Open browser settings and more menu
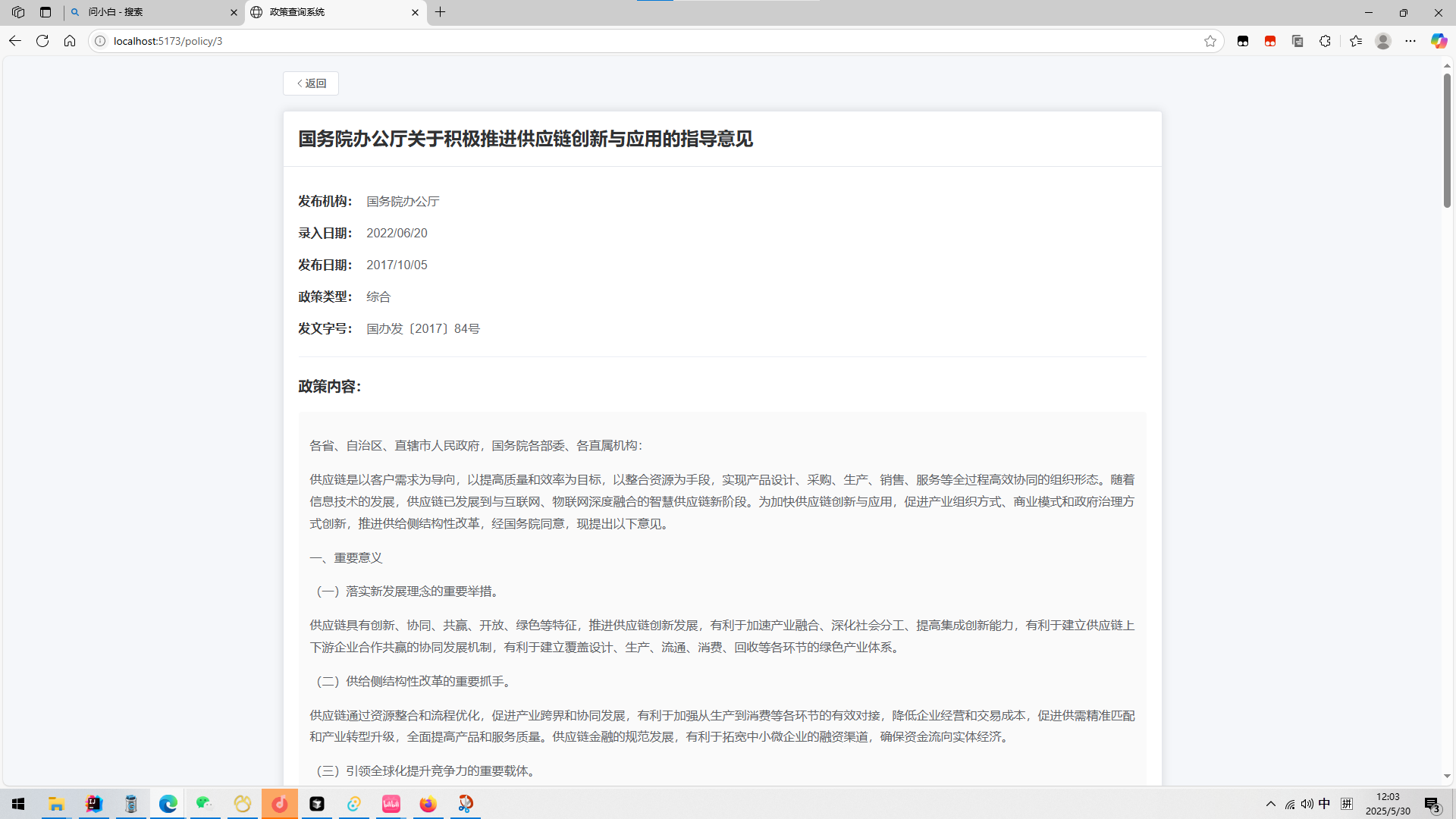Viewport: 1456px width, 819px height. [x=1410, y=41]
